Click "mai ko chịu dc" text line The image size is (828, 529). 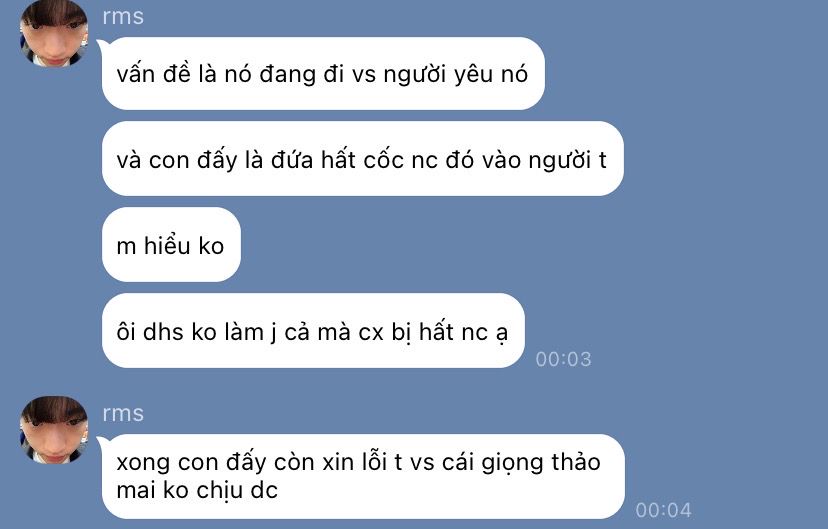(197, 490)
